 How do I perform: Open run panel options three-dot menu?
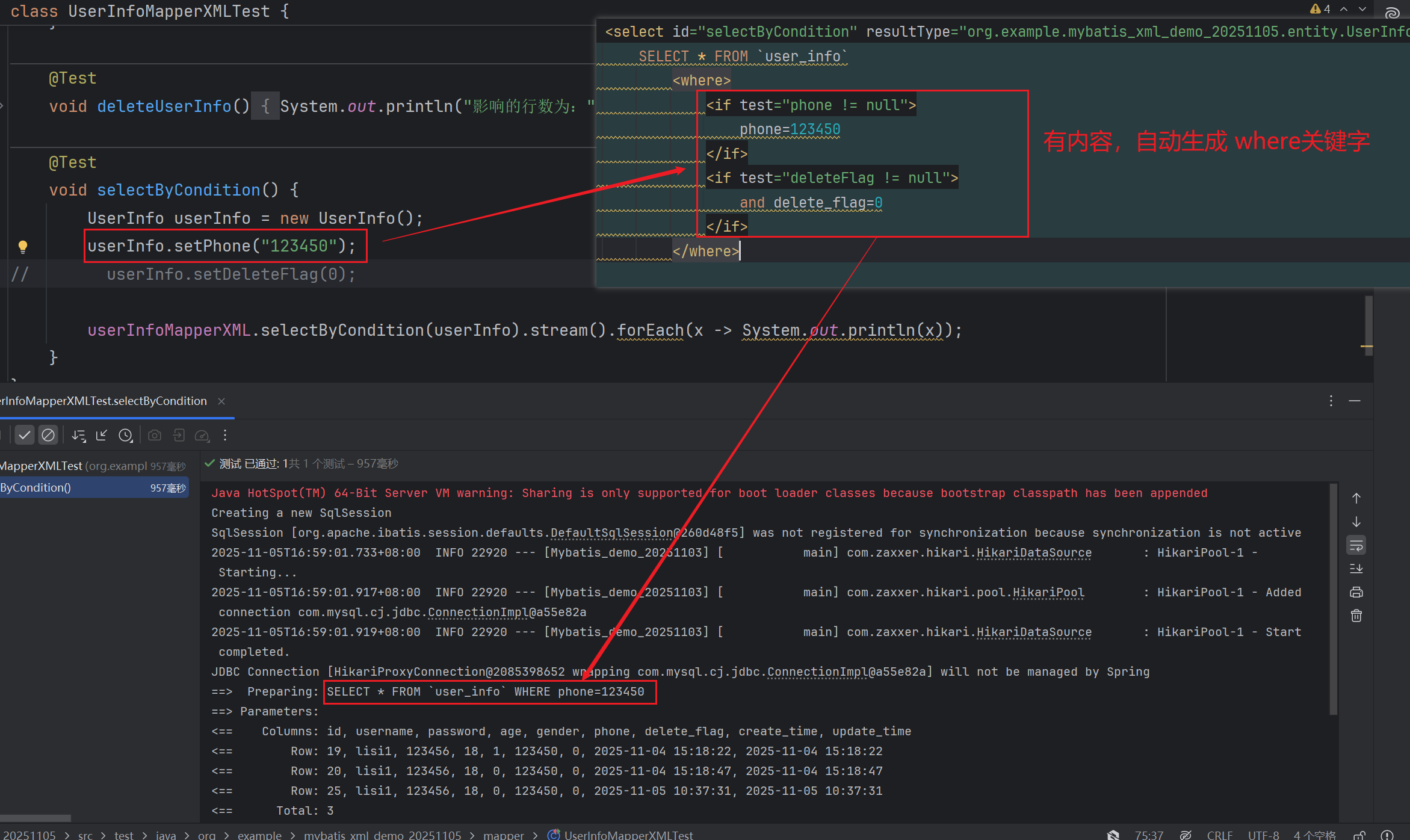(1331, 401)
